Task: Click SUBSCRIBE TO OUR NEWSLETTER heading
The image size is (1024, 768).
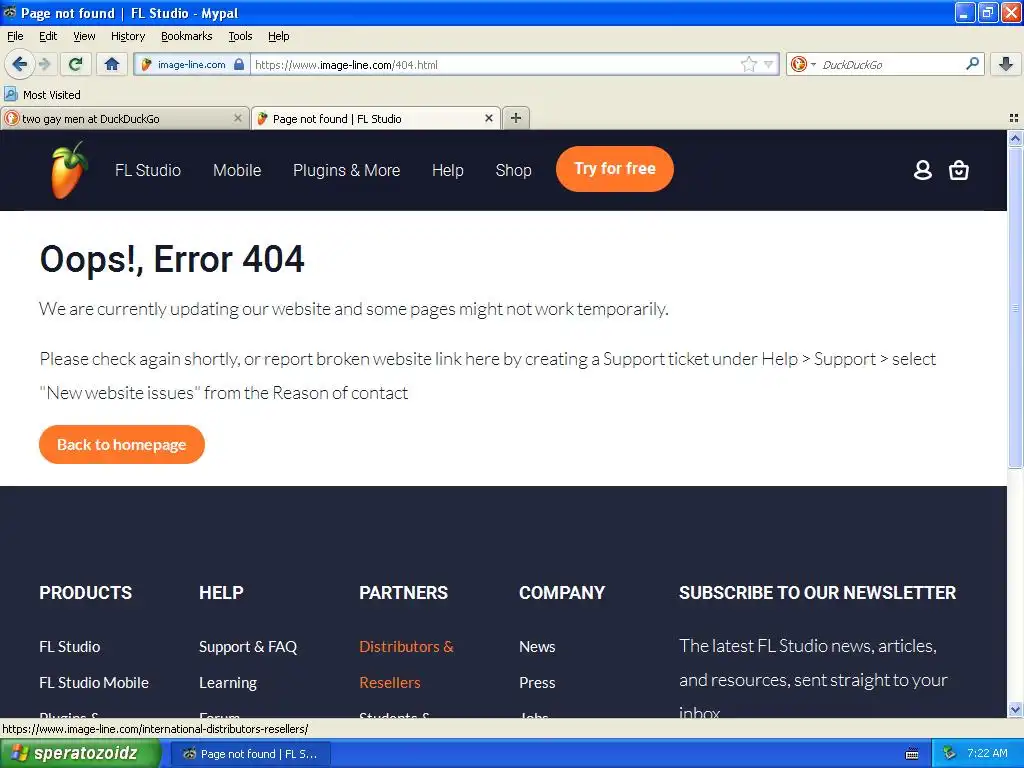Action: [817, 592]
